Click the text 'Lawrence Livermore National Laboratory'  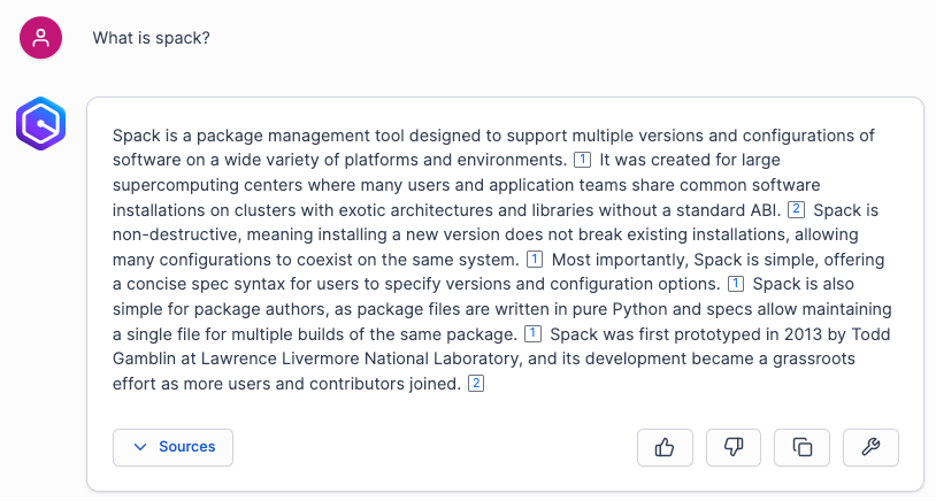(360, 359)
